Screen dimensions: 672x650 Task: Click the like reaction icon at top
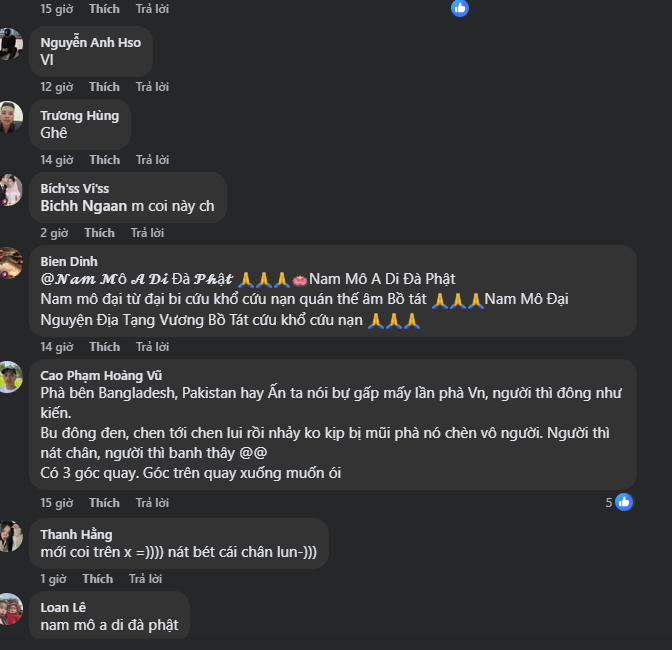pyautogui.click(x=460, y=8)
